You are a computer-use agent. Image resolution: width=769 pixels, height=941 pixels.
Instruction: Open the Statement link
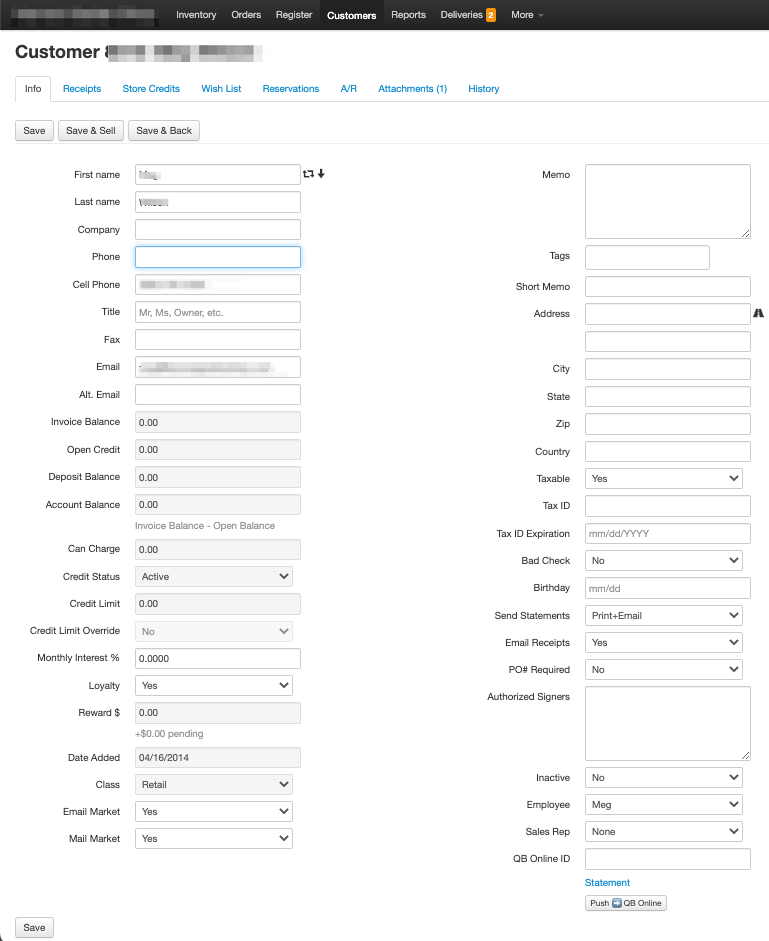(607, 883)
